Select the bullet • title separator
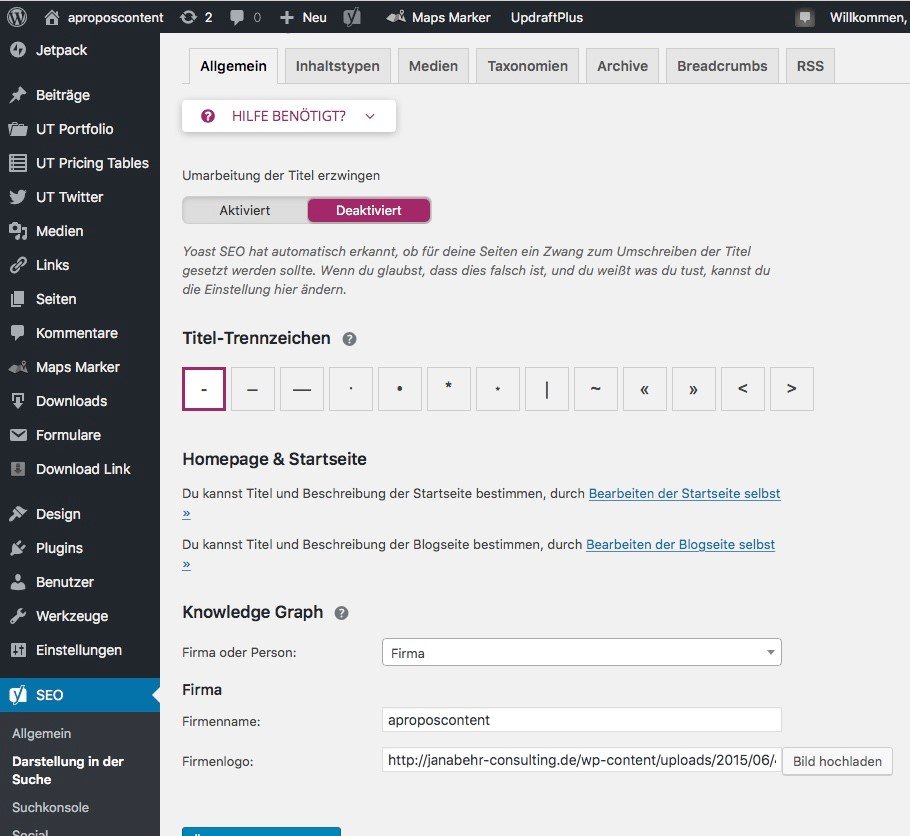The width and height of the screenshot is (910, 836). coord(400,389)
